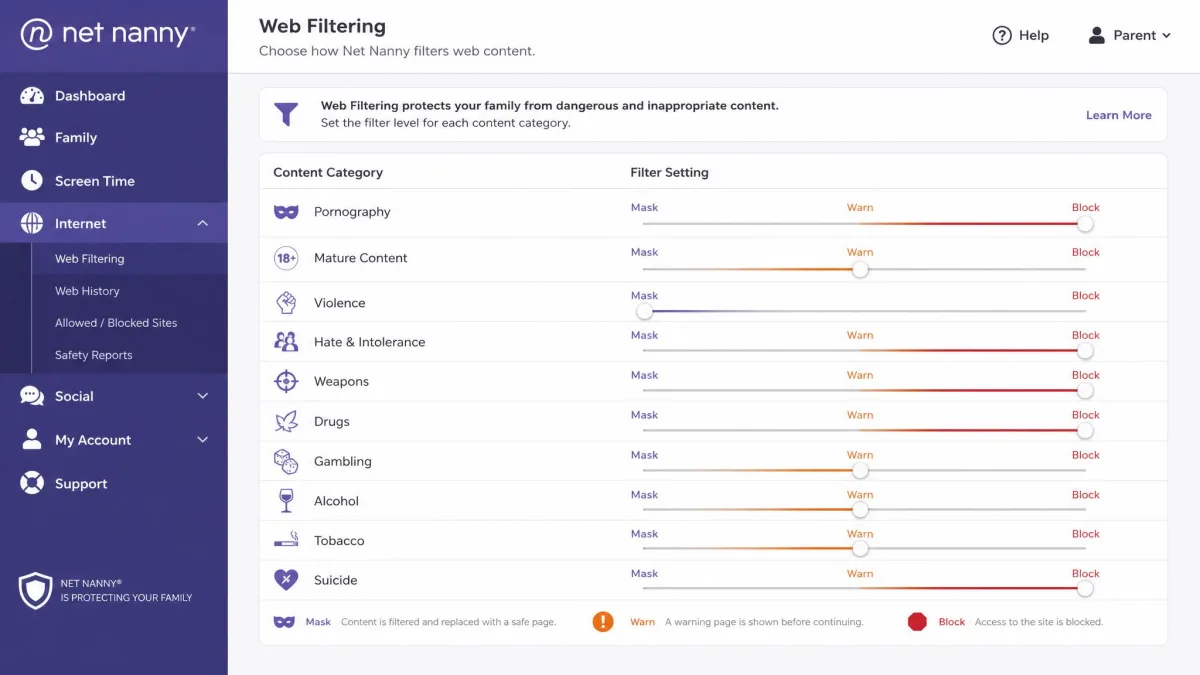Click the Drugs slider handle

pos(1085,431)
